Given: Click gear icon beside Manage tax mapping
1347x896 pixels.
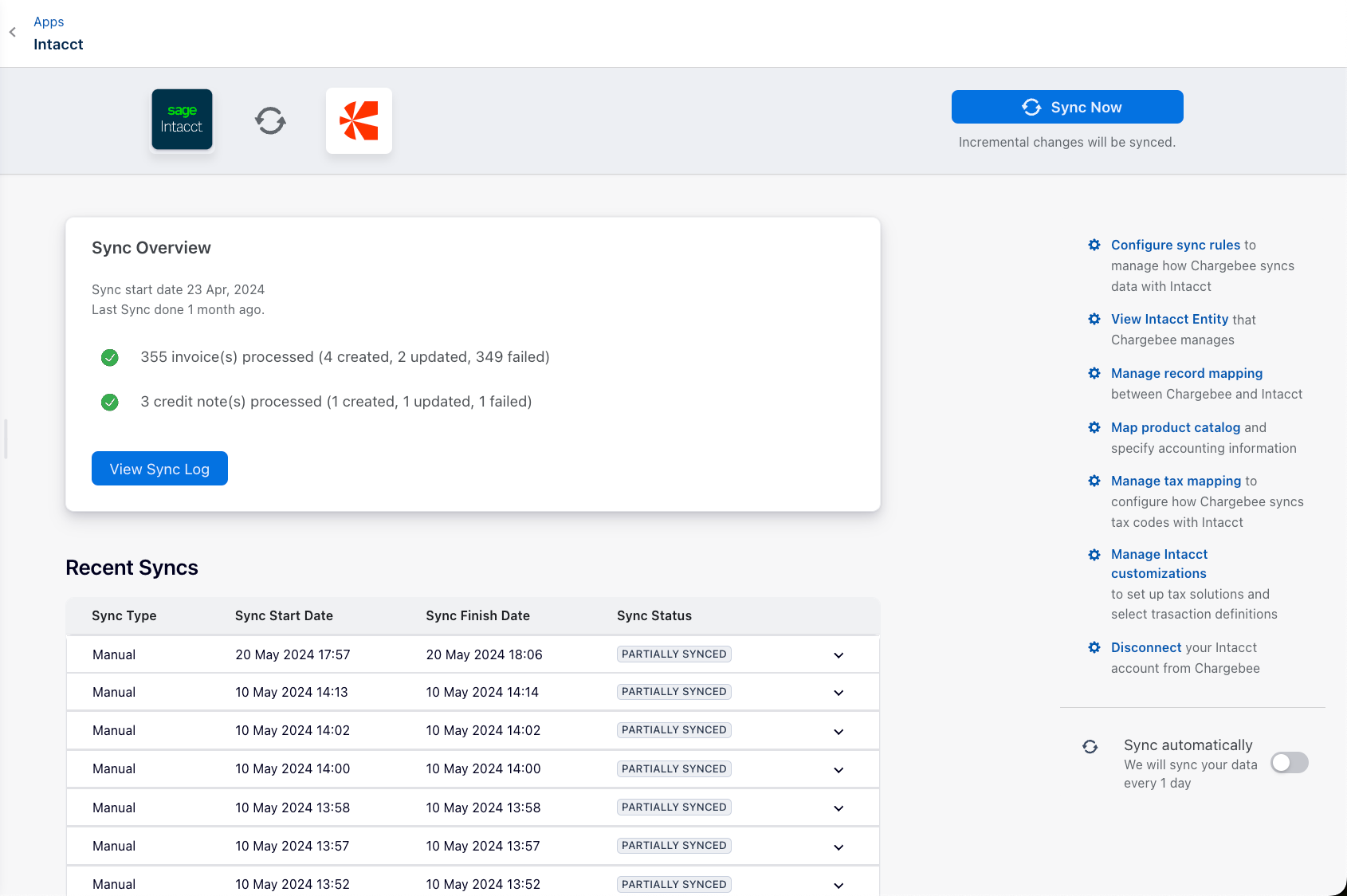Looking at the screenshot, I should coord(1094,481).
